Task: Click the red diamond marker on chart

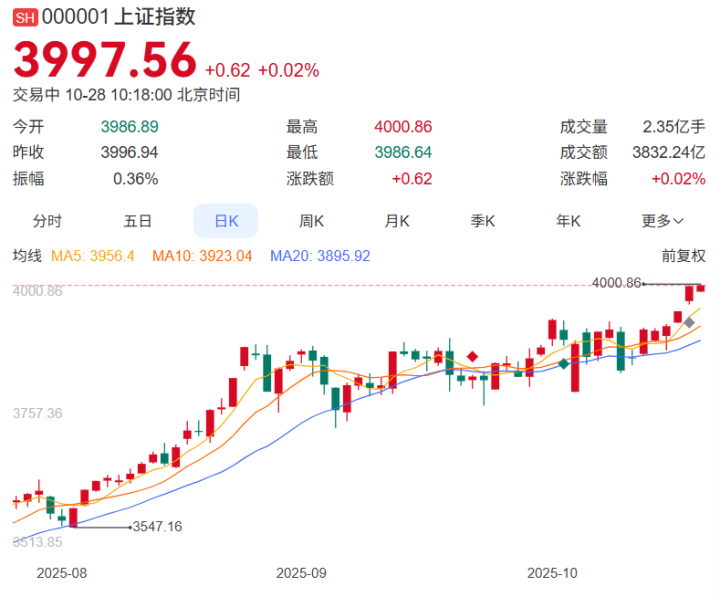Action: pyautogui.click(x=472, y=356)
